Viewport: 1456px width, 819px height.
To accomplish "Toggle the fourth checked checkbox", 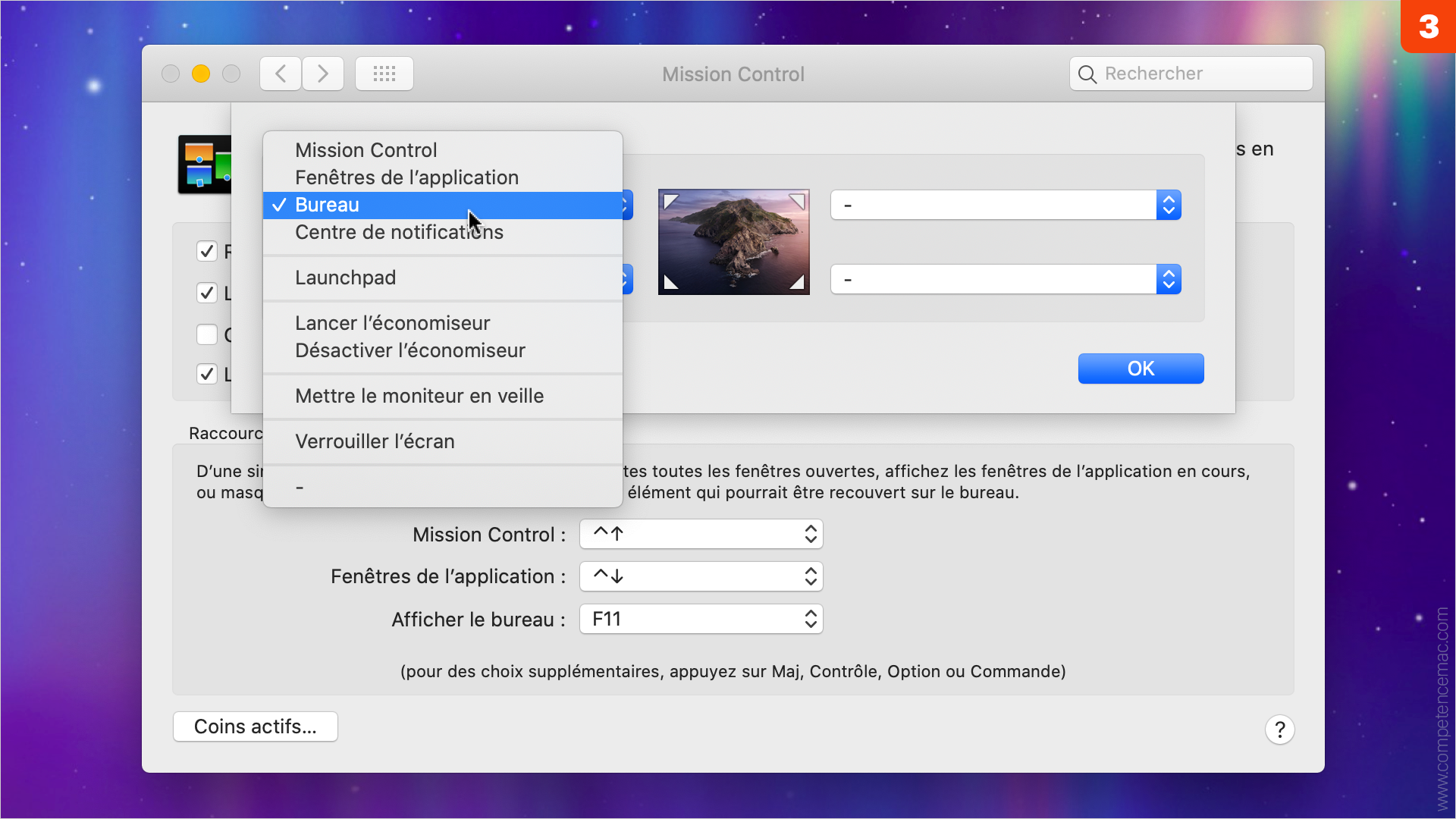I will click(207, 374).
